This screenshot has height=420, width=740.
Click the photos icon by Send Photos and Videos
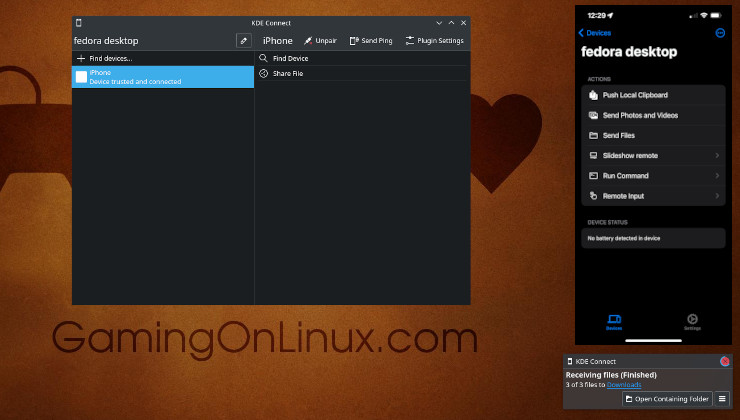(593, 116)
